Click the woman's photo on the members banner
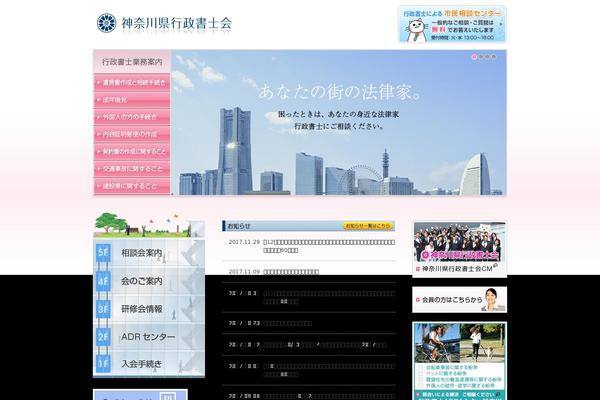 pyautogui.click(x=493, y=300)
